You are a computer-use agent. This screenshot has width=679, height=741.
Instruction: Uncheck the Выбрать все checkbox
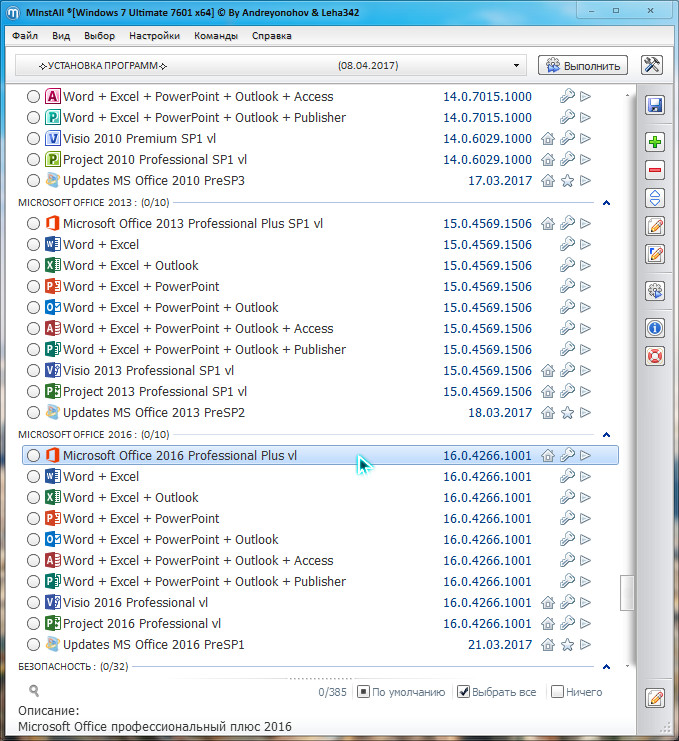pos(463,692)
